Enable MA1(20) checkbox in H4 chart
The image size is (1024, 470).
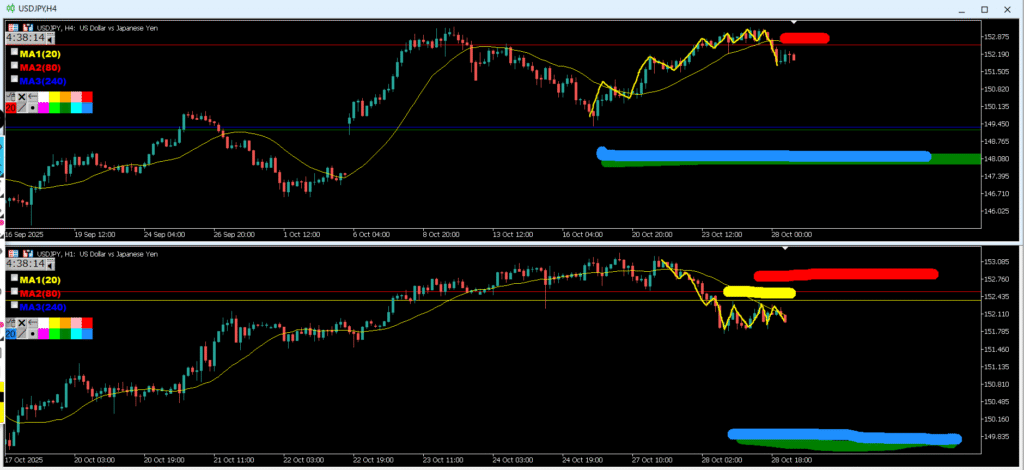14,51
